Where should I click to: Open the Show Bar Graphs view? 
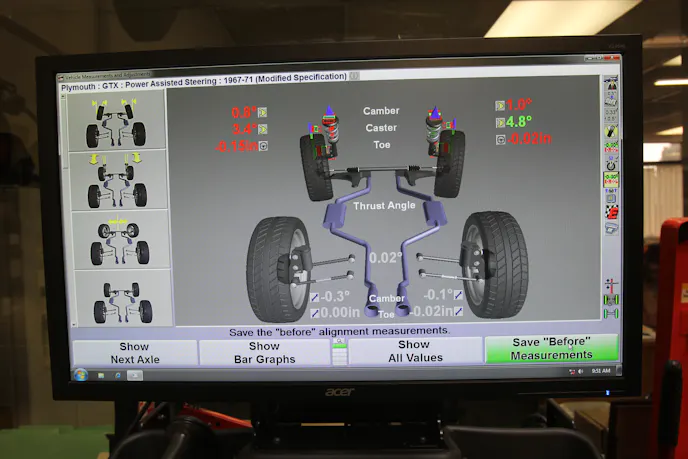coord(264,352)
